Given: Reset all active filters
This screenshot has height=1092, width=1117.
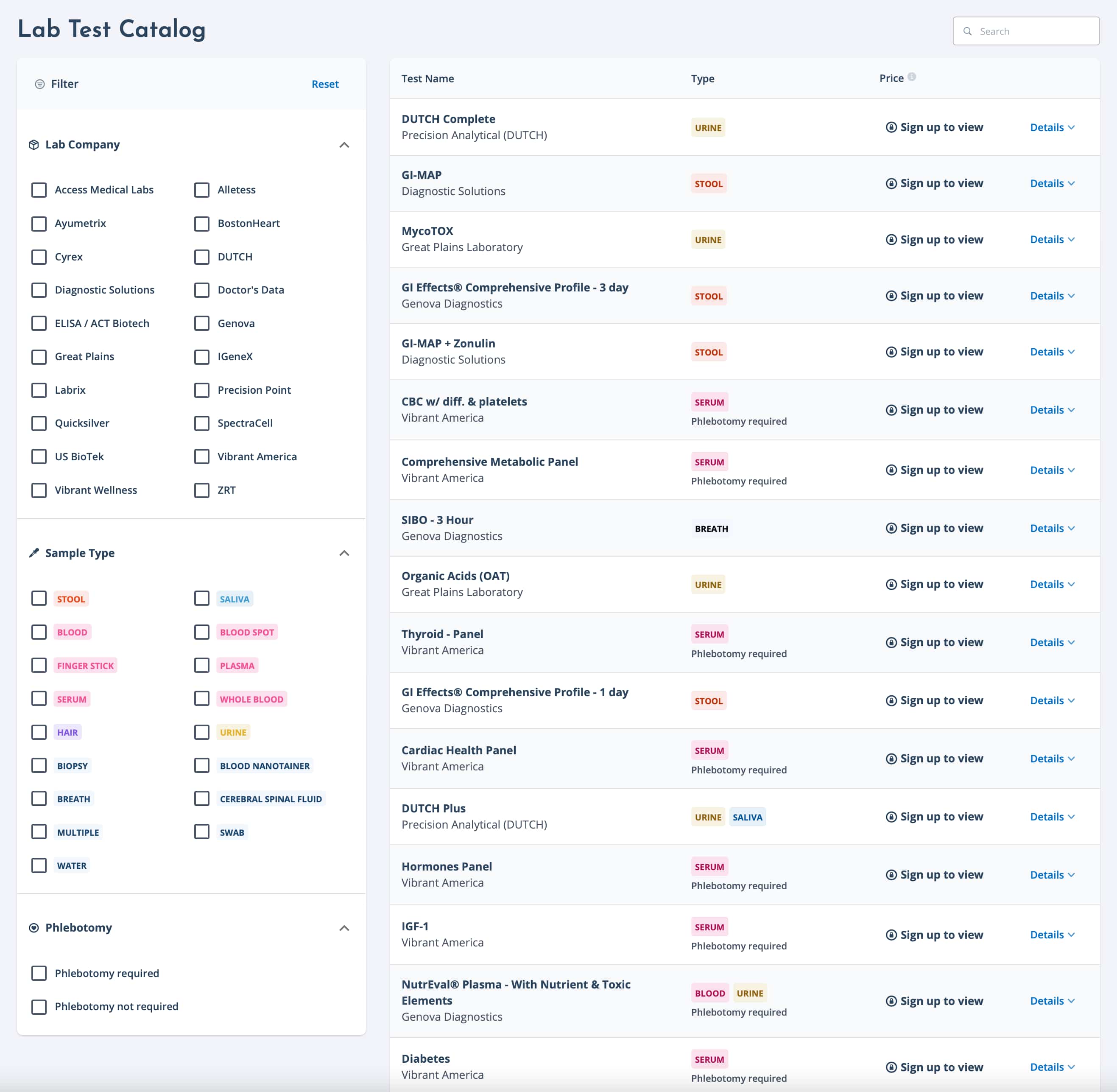Looking at the screenshot, I should [x=325, y=84].
